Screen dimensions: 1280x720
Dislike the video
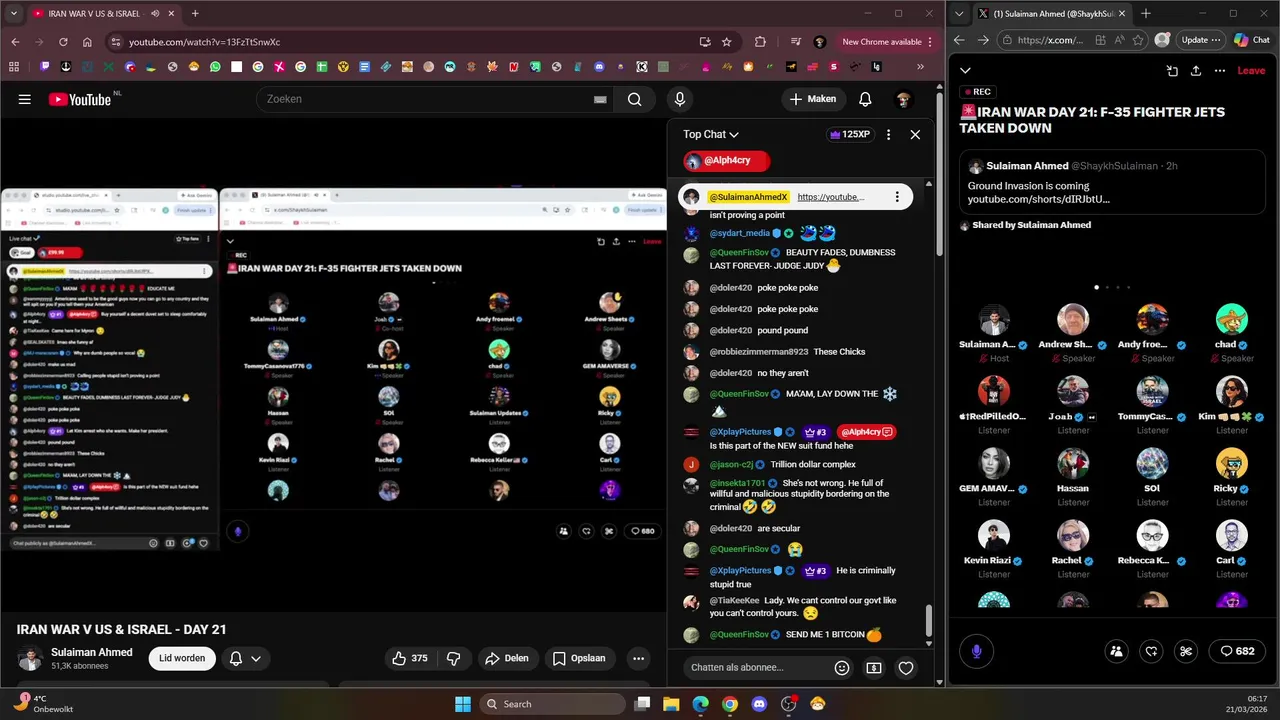pyautogui.click(x=454, y=658)
